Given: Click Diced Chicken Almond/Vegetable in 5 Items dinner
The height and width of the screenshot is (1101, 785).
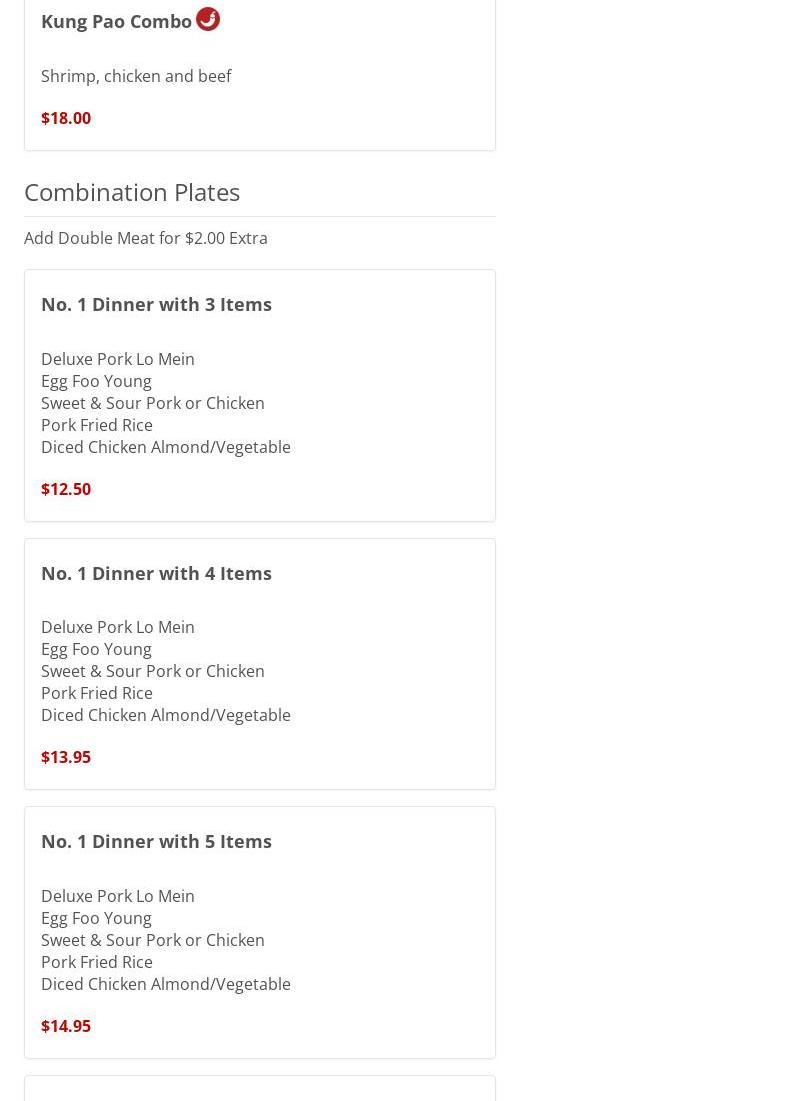Looking at the screenshot, I should click(x=166, y=984).
